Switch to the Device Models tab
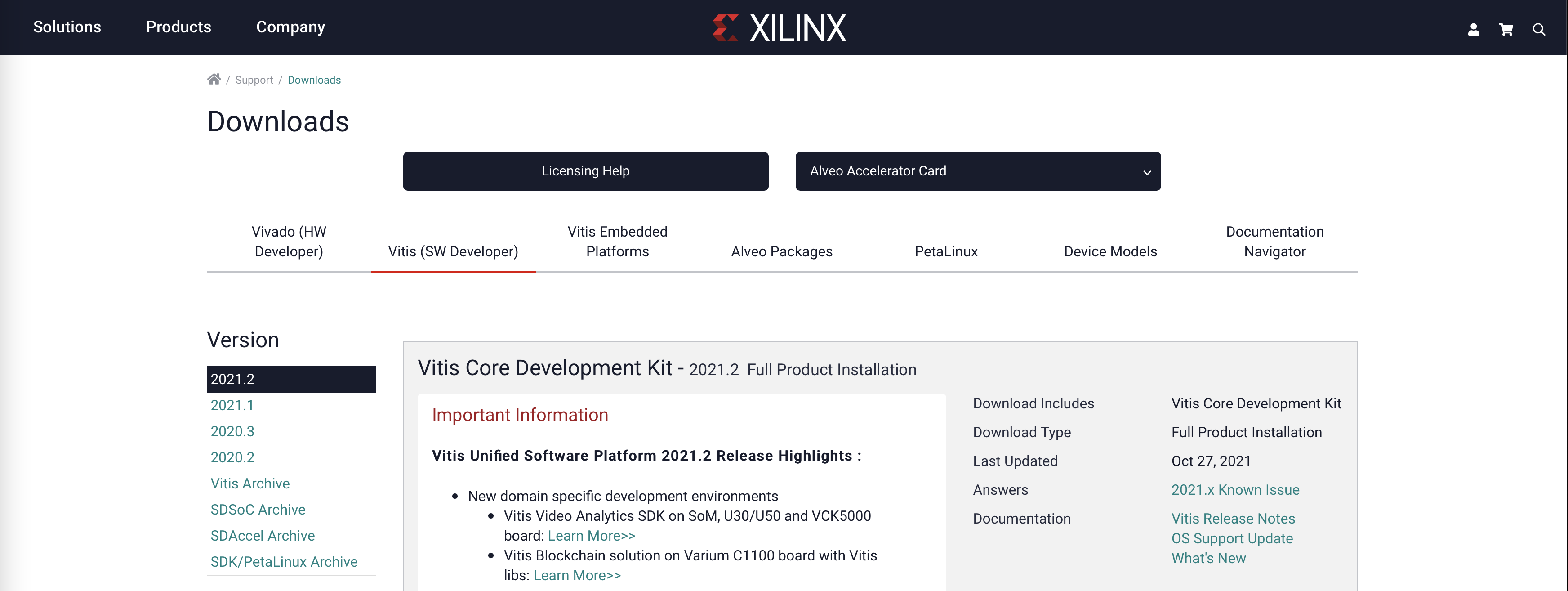 pyautogui.click(x=1110, y=251)
